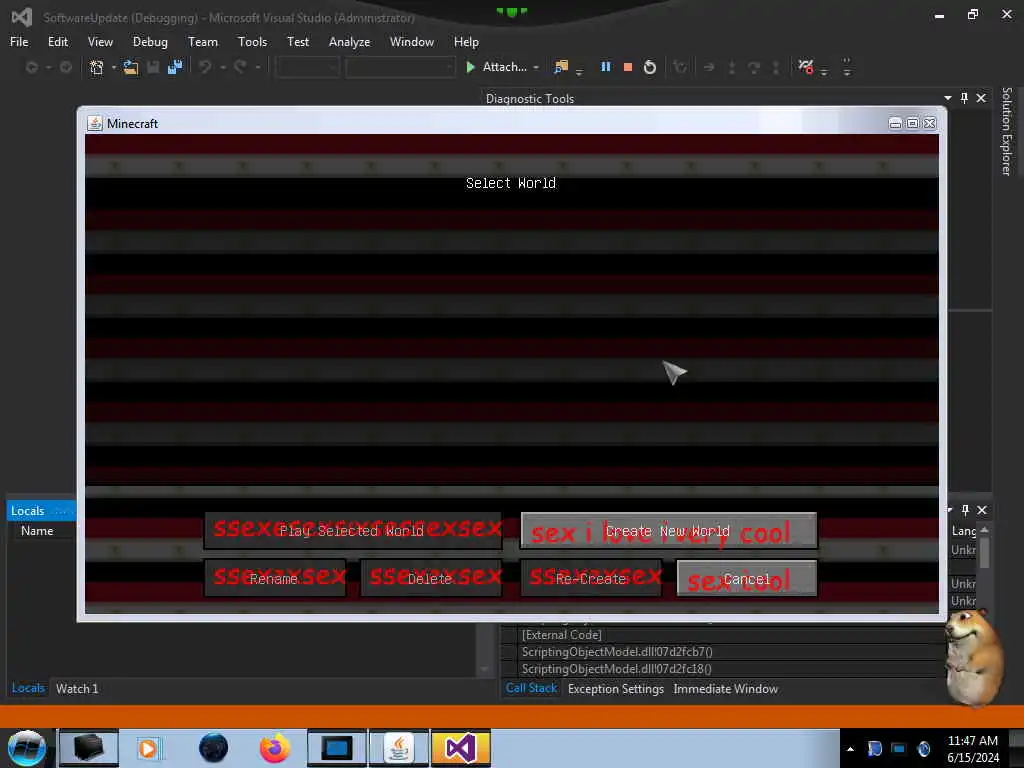Viewport: 1024px width, 768px height.
Task: Open the Analyze menu
Action: [x=349, y=42]
